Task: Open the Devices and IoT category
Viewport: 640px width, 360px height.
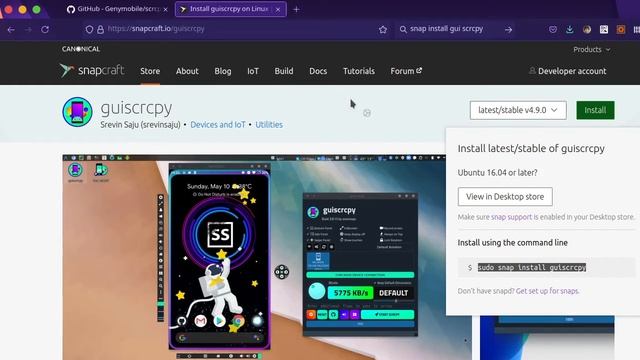Action: (218, 125)
